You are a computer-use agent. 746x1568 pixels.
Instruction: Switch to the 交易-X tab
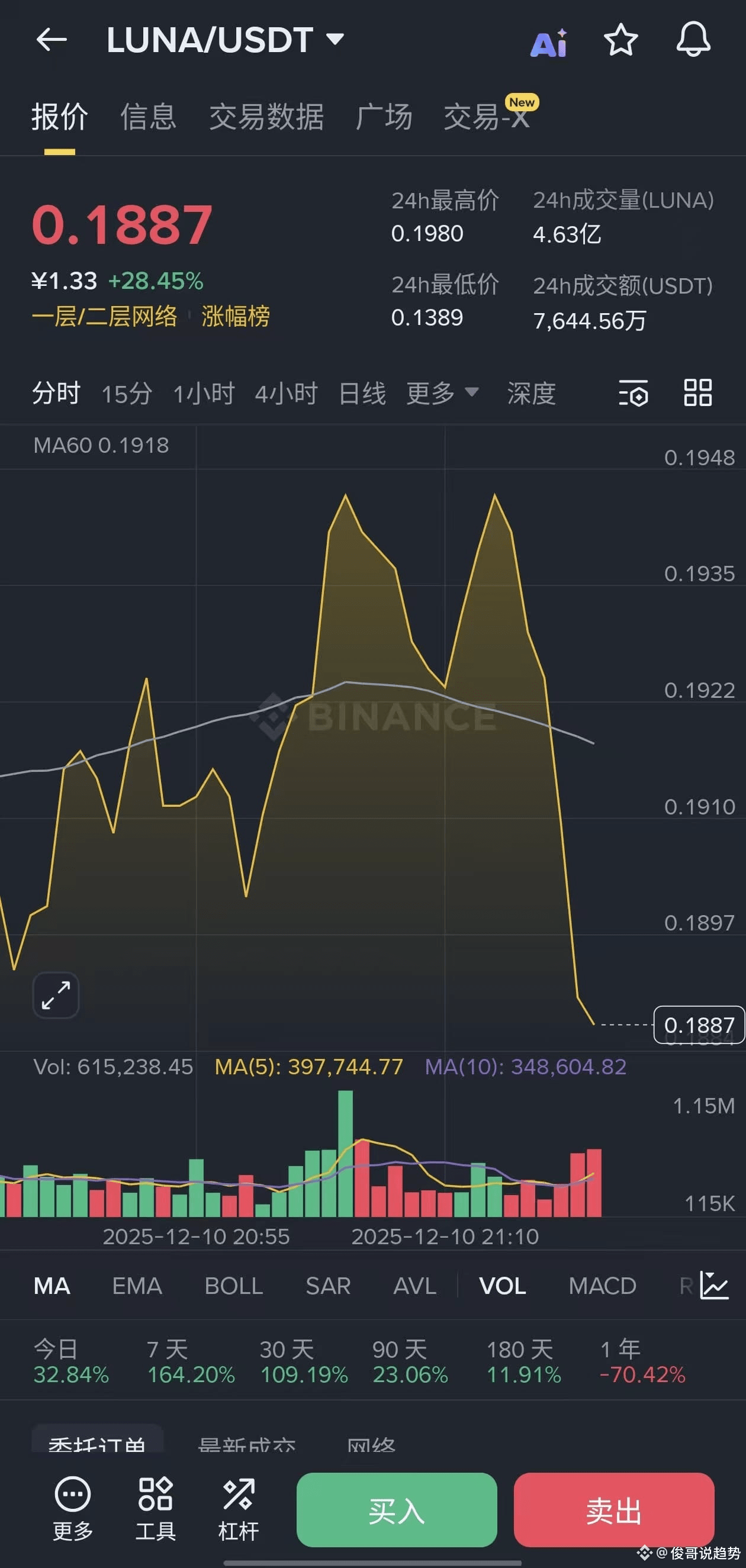487,116
